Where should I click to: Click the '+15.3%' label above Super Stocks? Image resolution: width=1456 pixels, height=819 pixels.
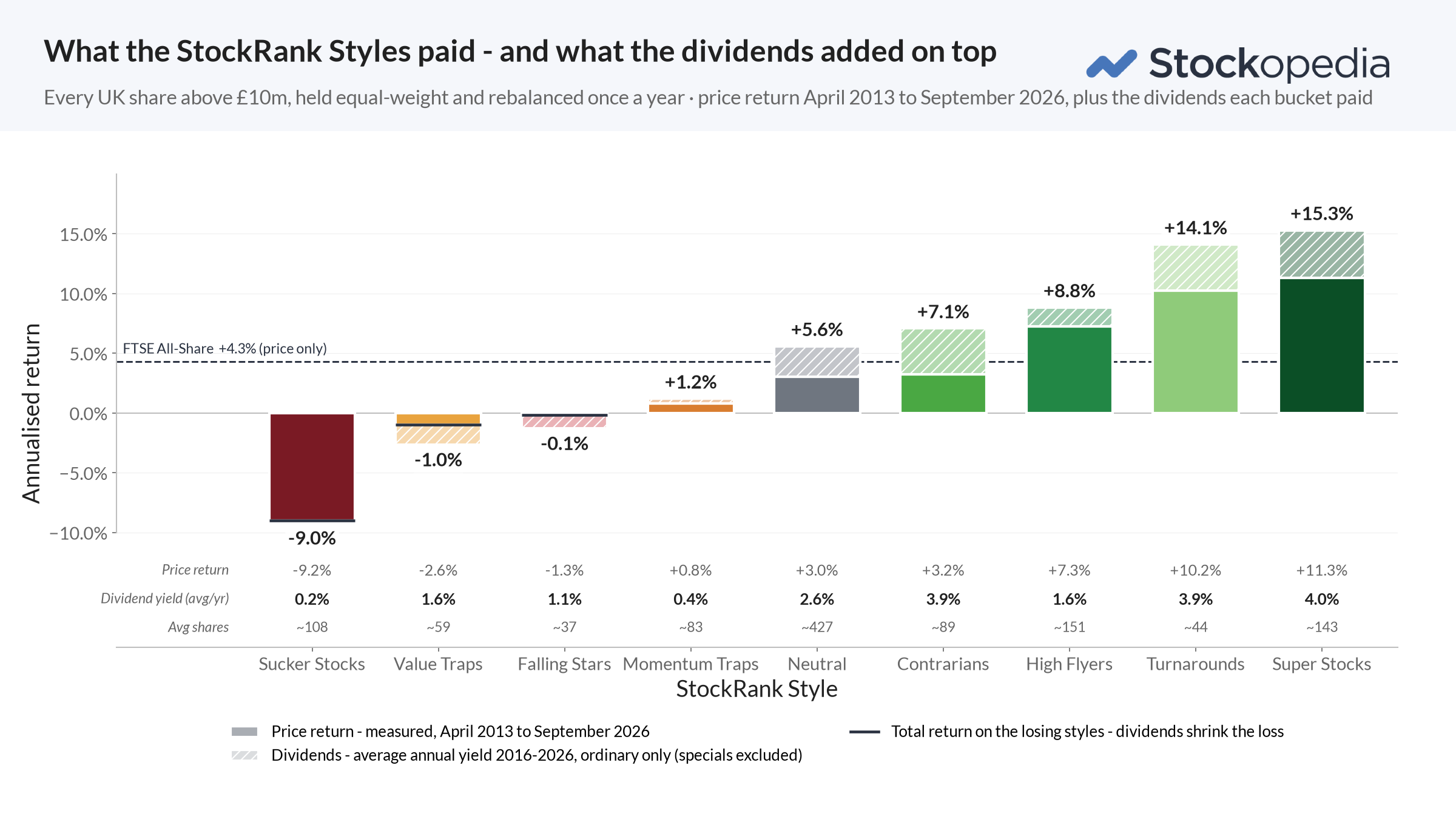pos(1322,214)
